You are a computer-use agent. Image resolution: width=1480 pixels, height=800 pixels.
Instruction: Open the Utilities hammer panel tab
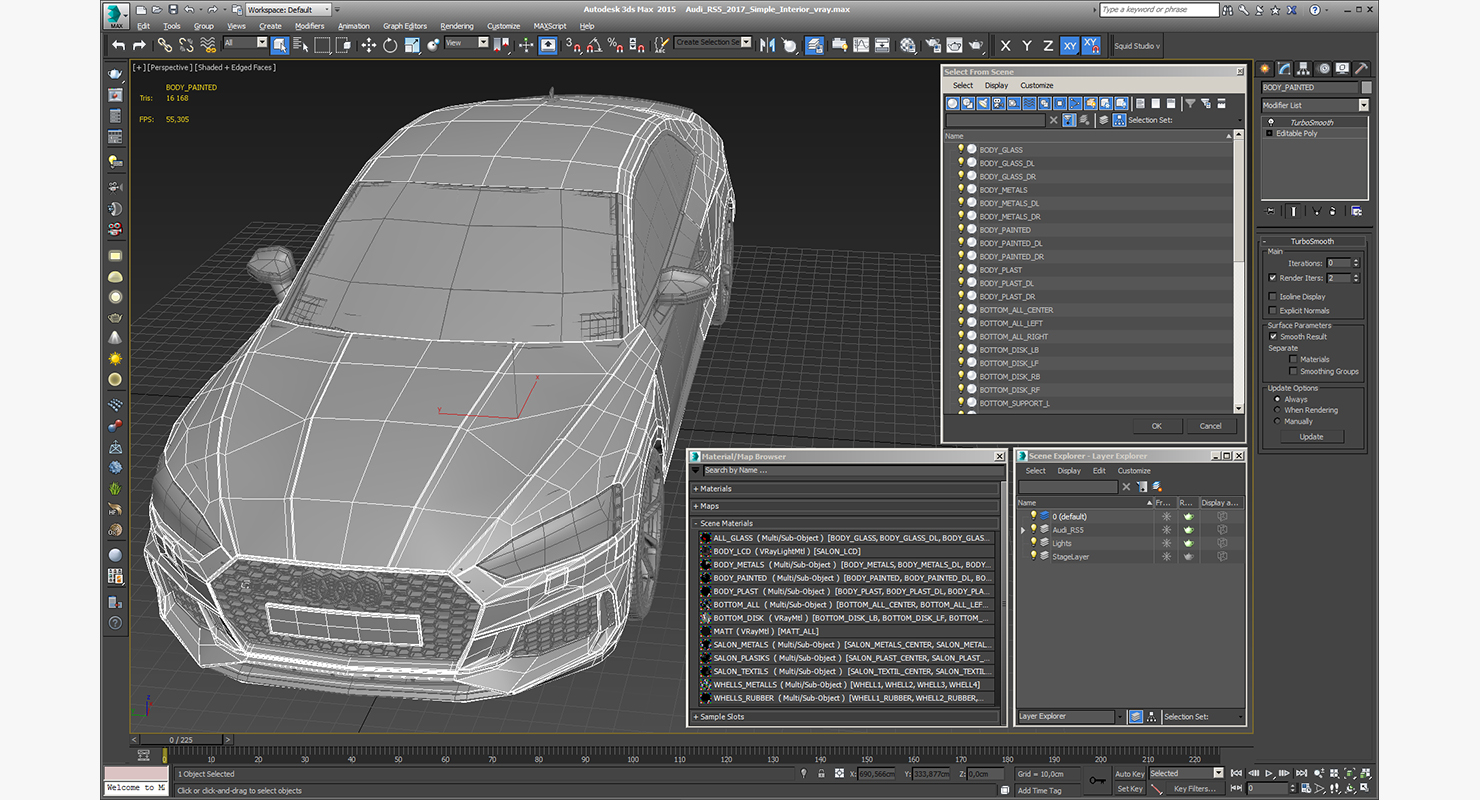tap(1361, 68)
